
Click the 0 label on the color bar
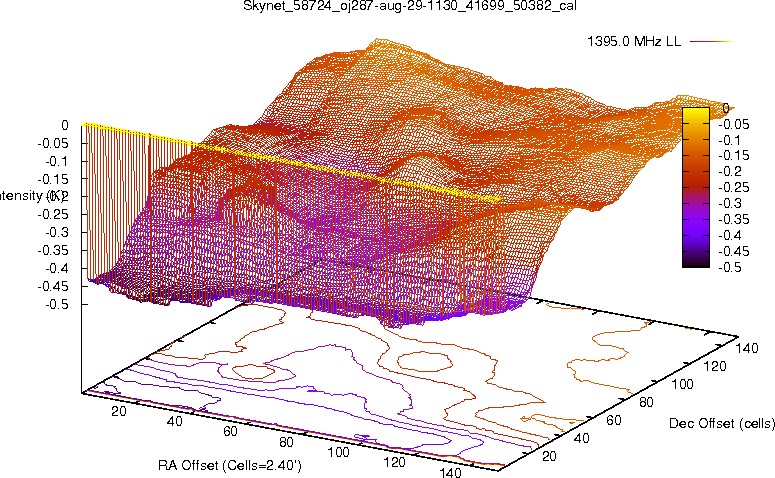[726, 108]
